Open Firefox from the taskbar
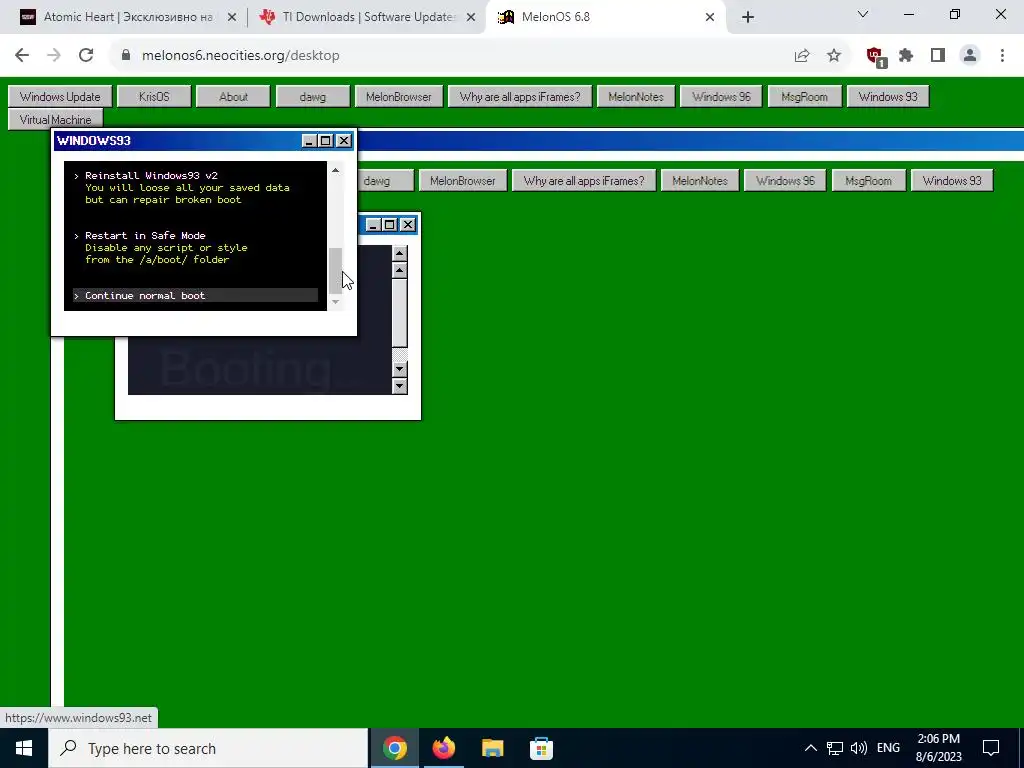The image size is (1024, 768). 443,748
